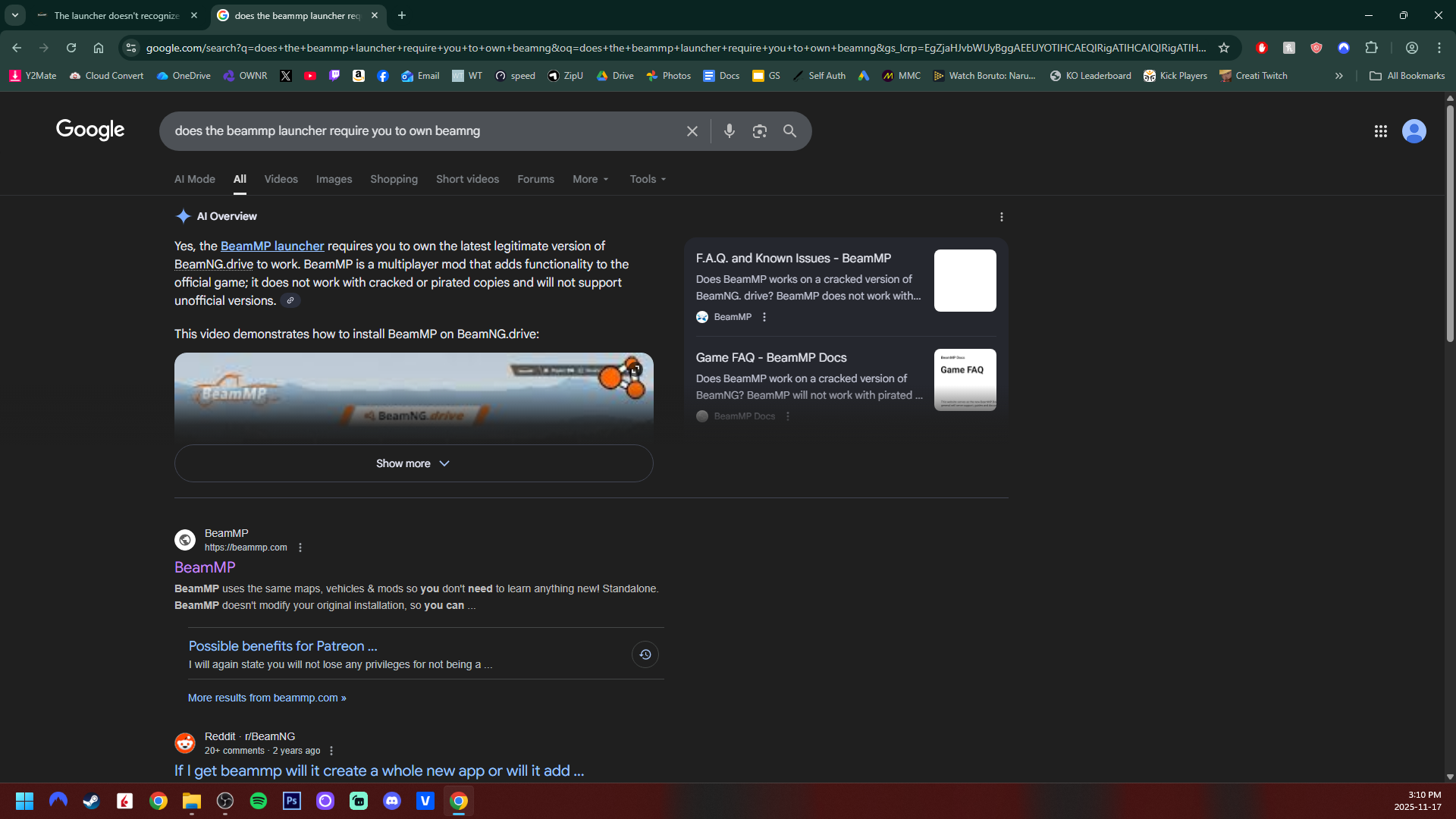
Task: Launch Spotify from the taskbar
Action: pos(258,801)
